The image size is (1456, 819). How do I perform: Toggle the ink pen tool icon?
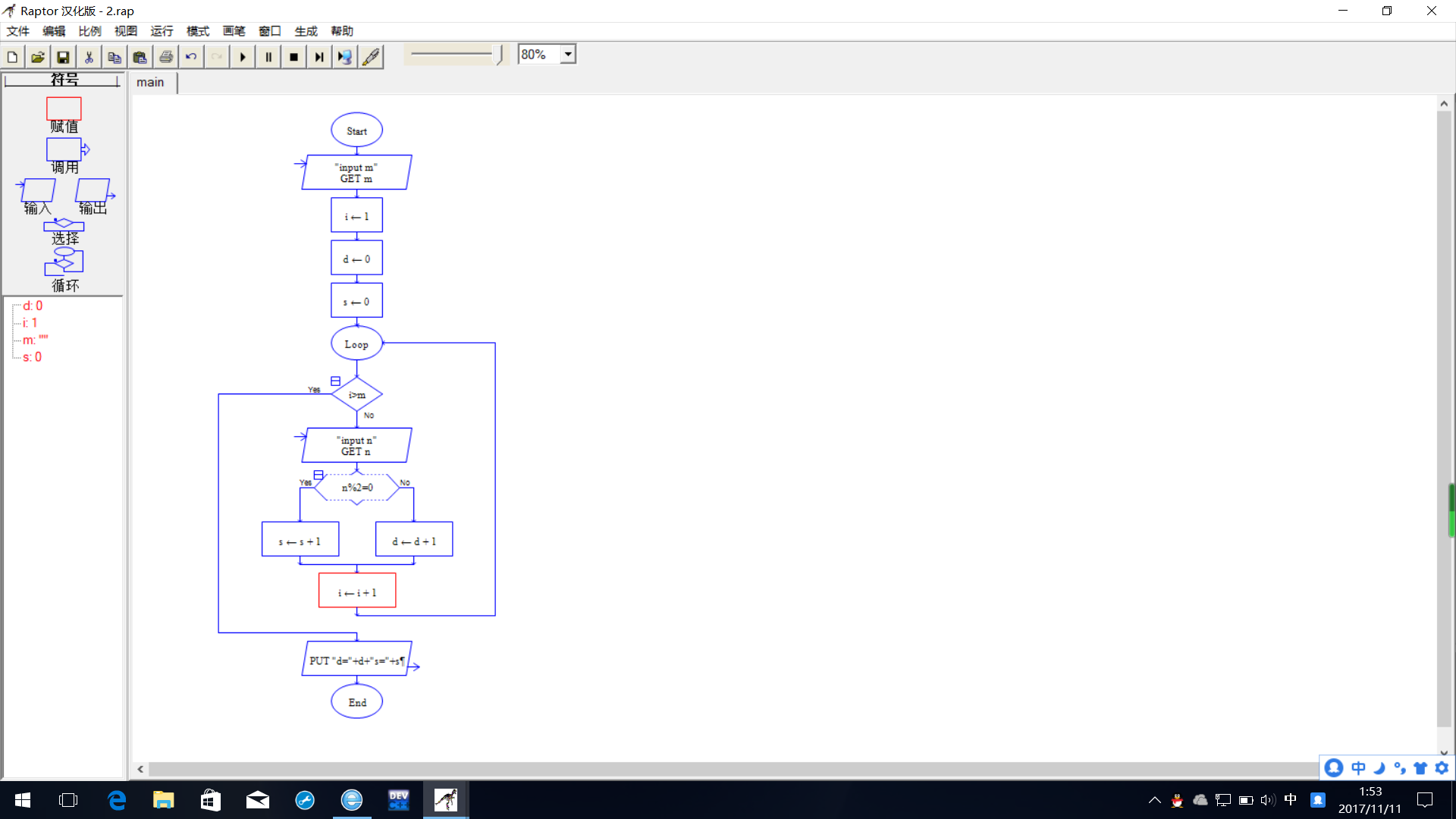(371, 57)
